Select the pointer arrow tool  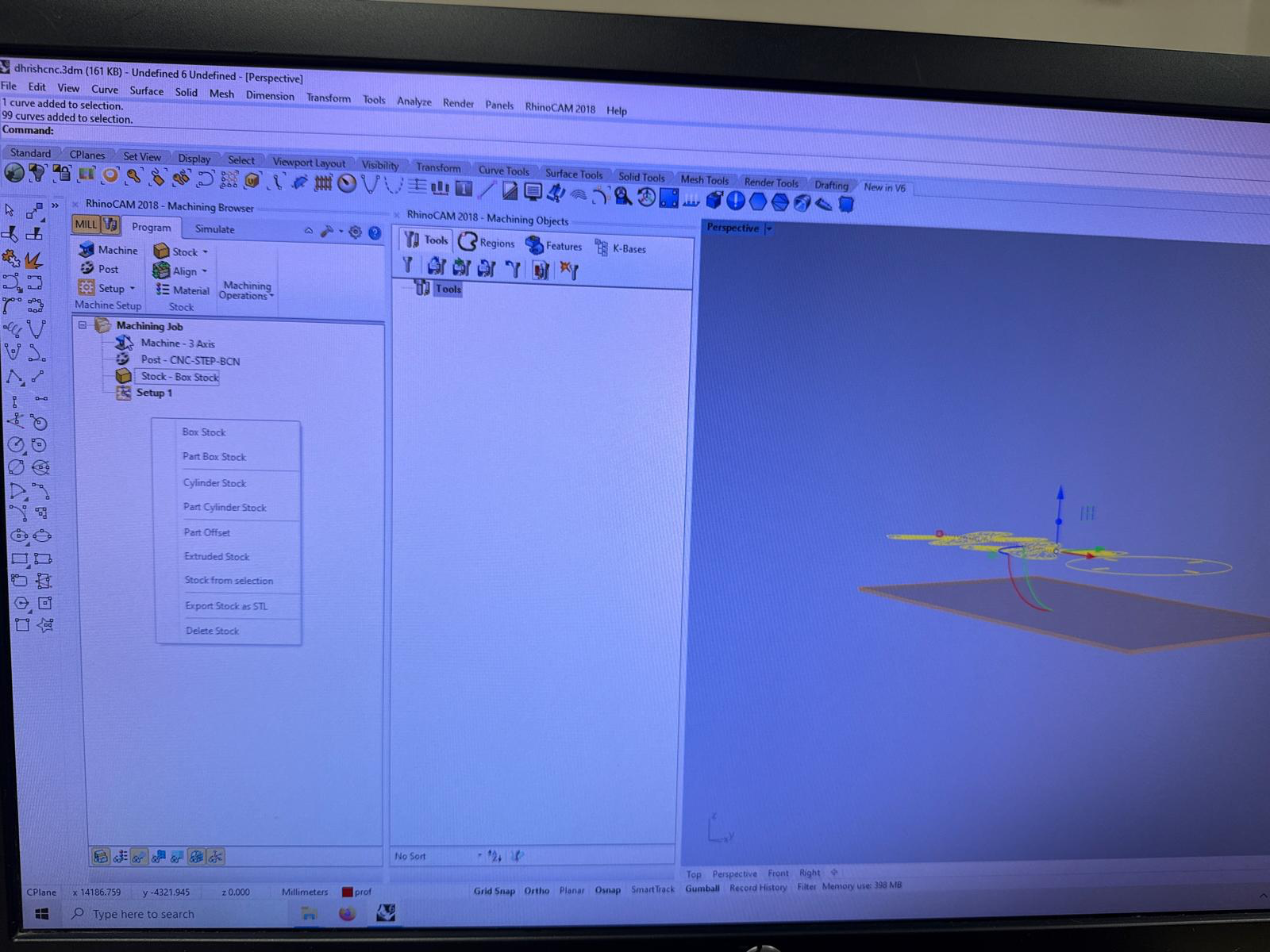coord(10,210)
